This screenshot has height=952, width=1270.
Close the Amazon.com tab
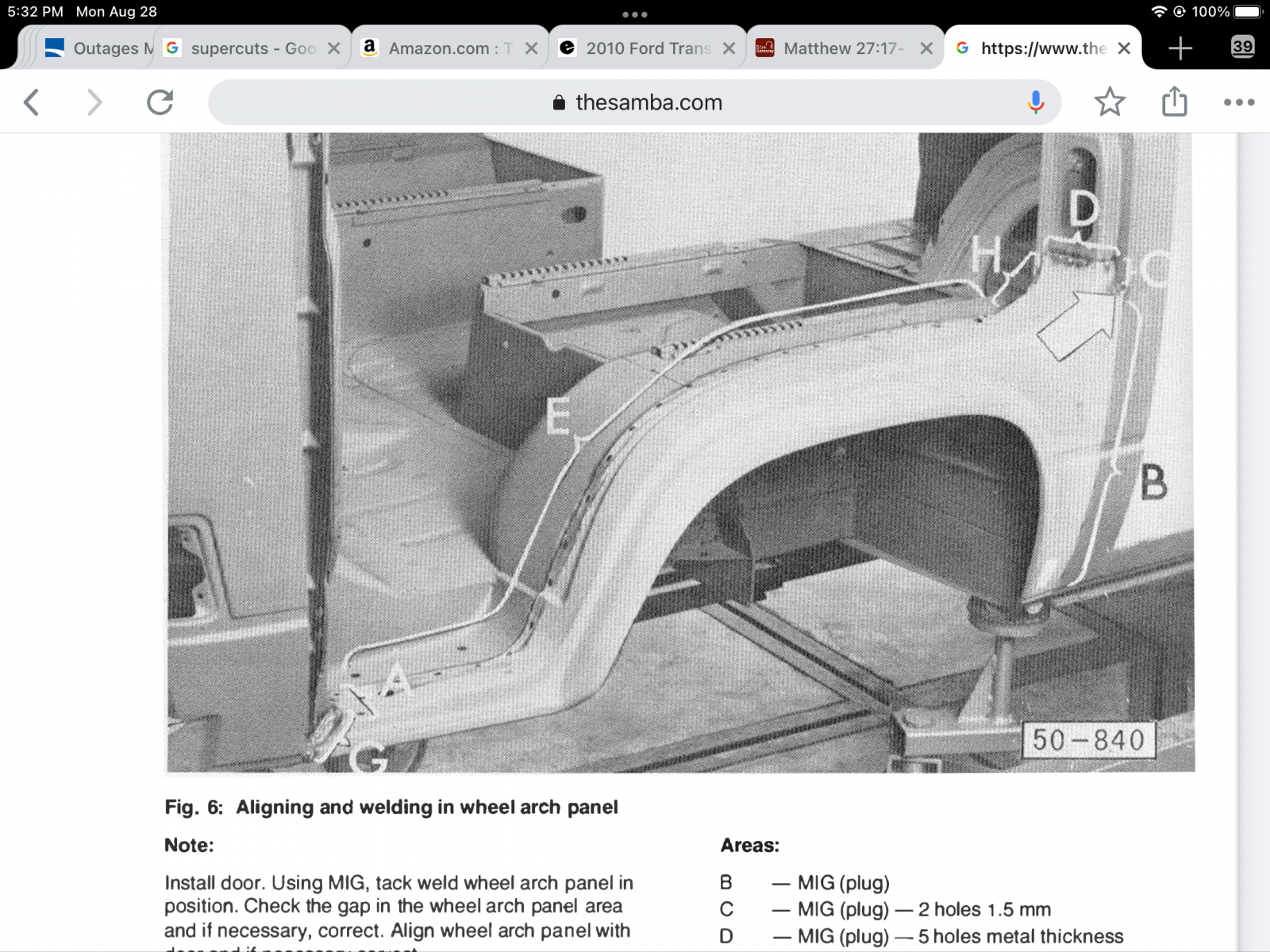click(x=532, y=48)
